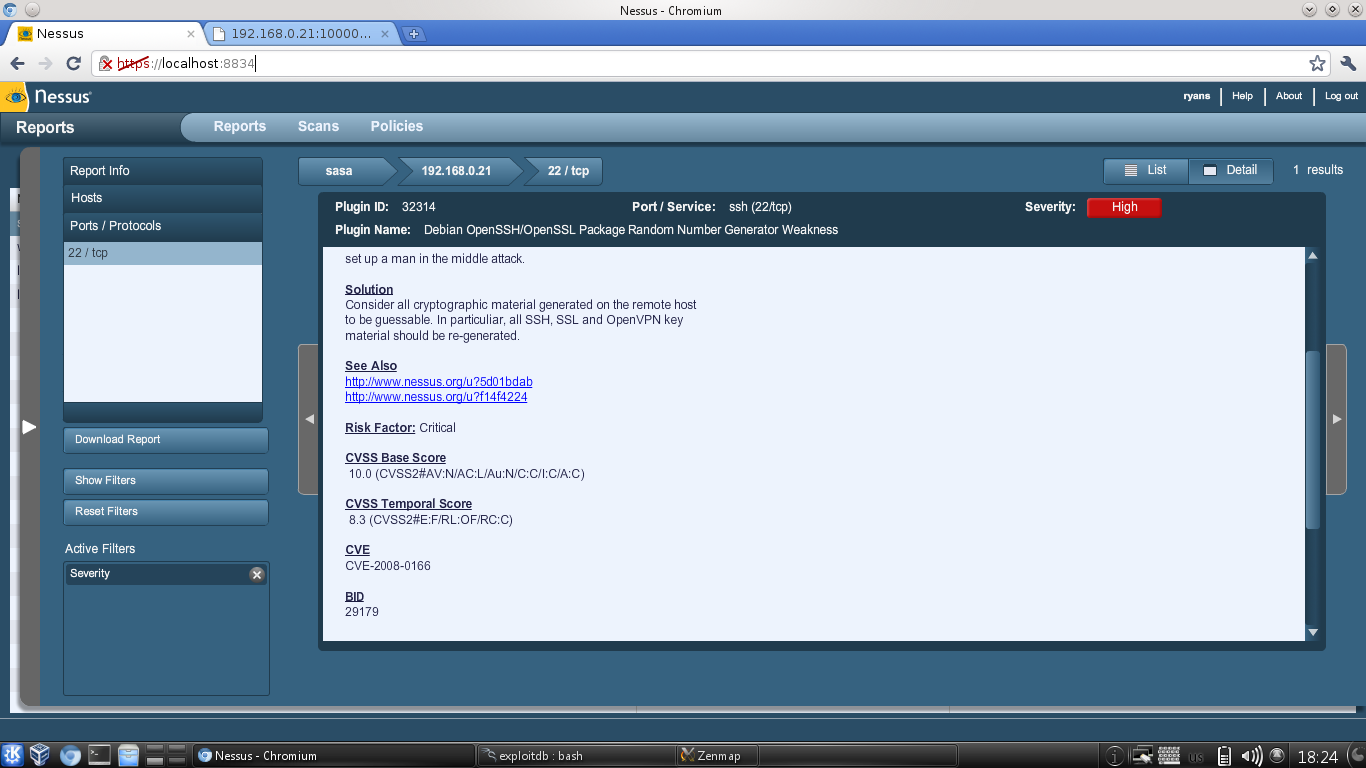Click the browser forward arrow
The width and height of the screenshot is (1366, 768).
coord(45,63)
